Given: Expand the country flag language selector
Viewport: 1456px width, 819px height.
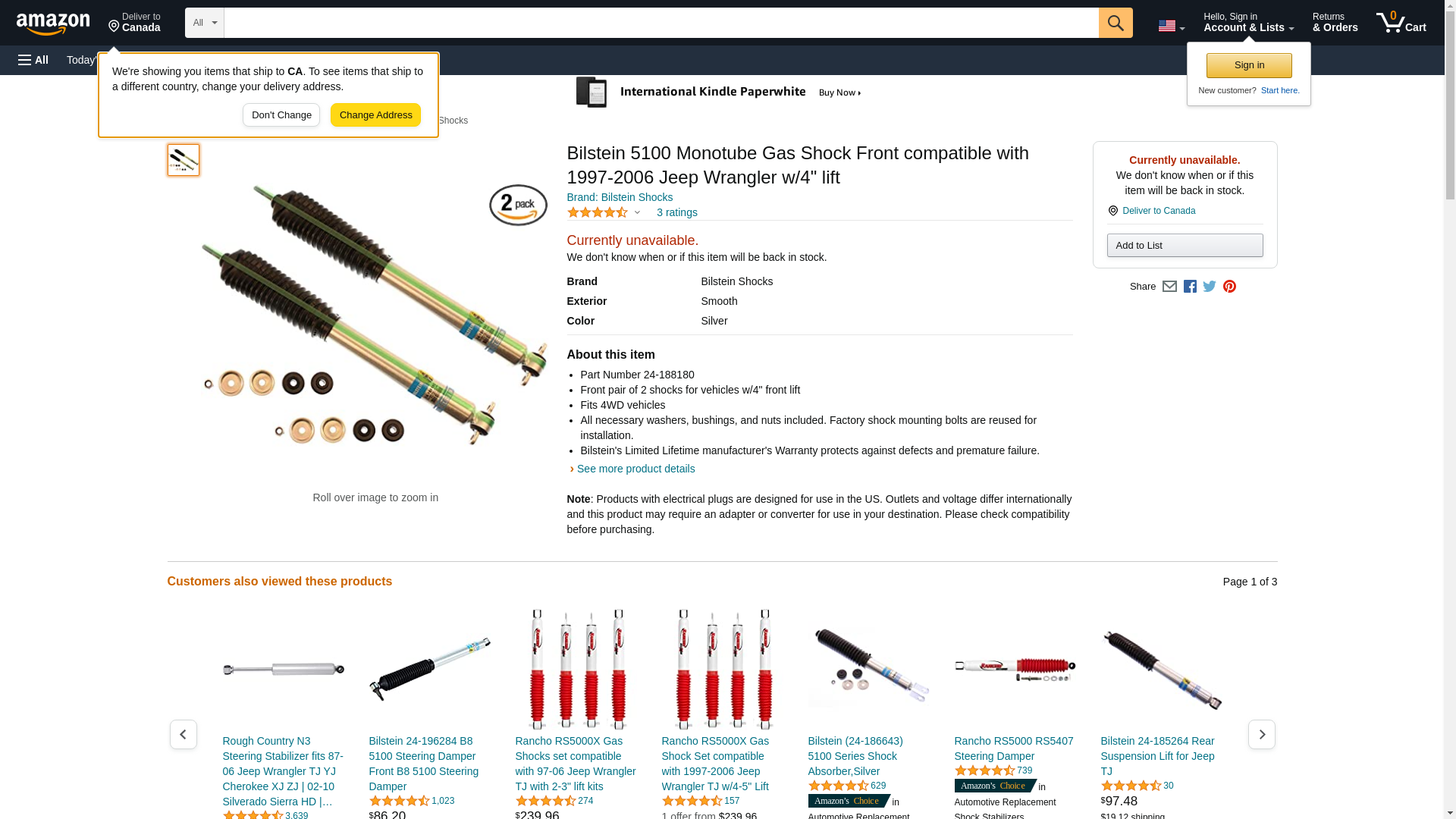Looking at the screenshot, I should coord(1171,26).
